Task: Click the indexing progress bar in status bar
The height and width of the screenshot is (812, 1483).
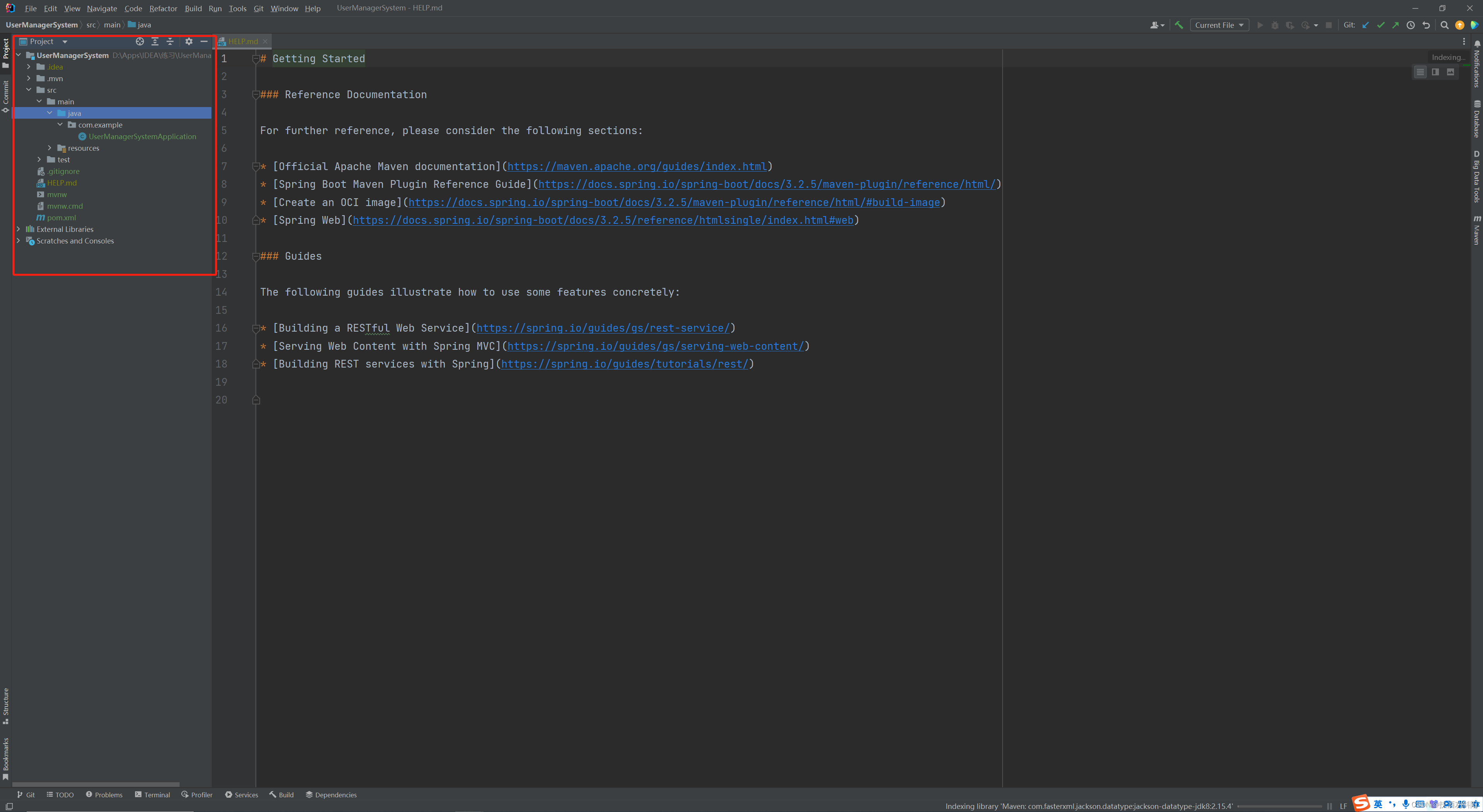Action: point(1279,806)
